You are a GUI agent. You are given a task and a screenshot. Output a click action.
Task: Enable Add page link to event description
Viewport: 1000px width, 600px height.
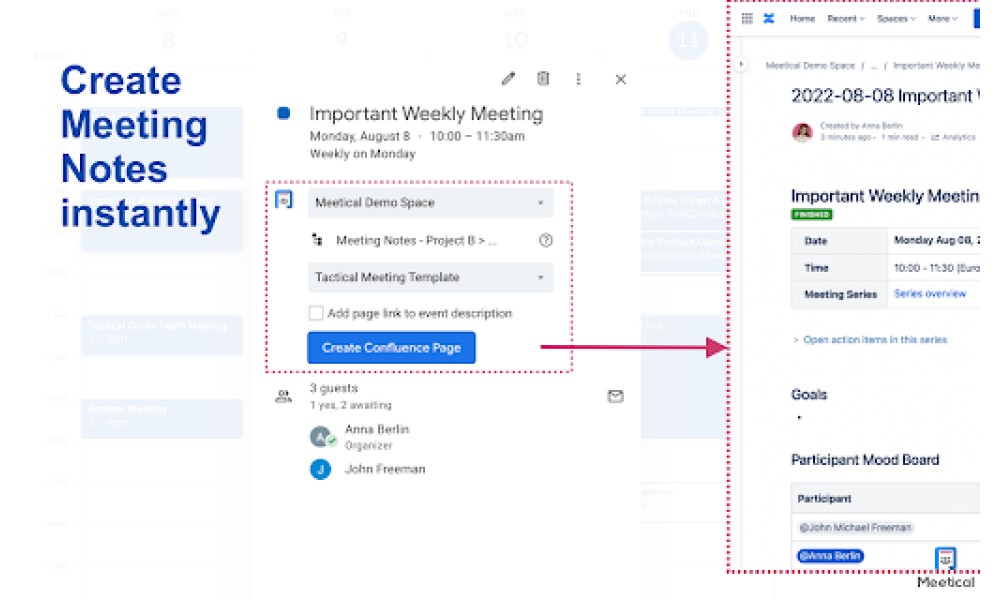point(316,313)
